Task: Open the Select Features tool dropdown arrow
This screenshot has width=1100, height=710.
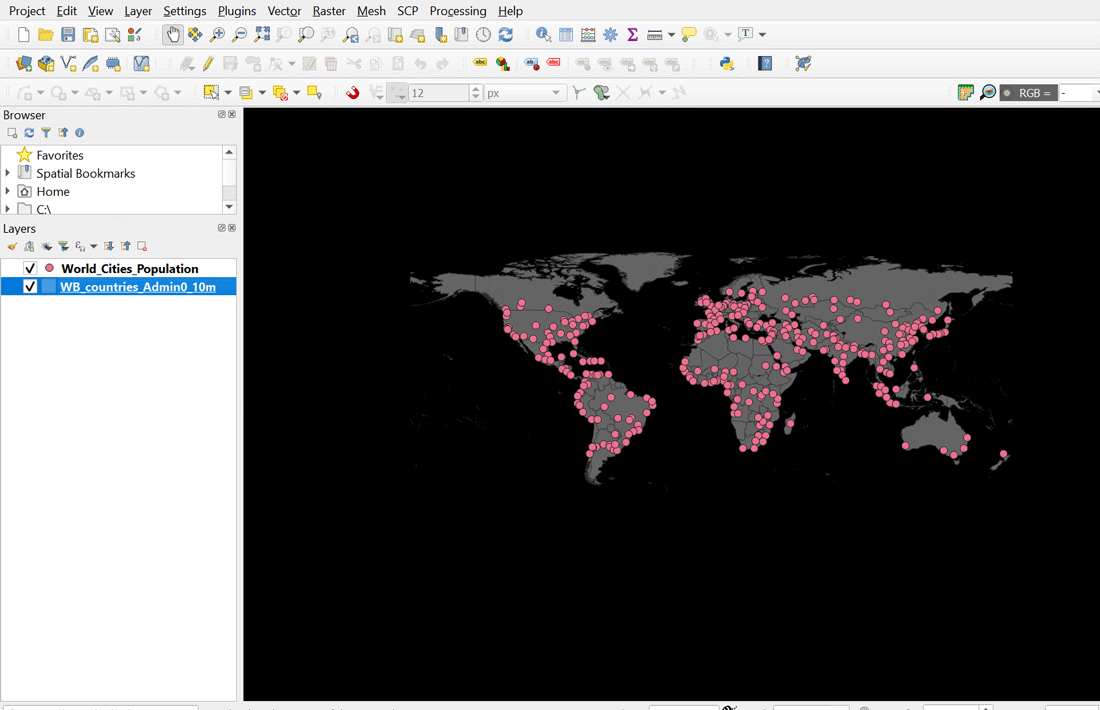Action: coord(228,93)
